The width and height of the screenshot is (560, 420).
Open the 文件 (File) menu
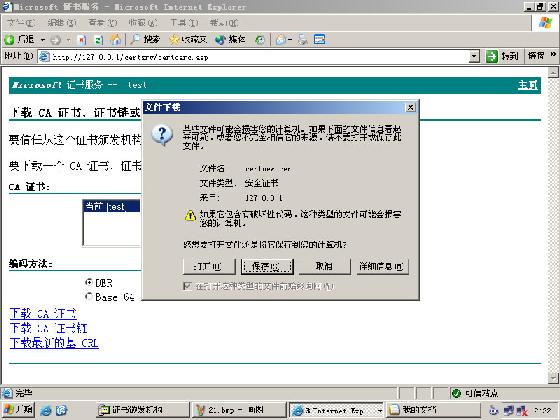pyautogui.click(x=21, y=23)
